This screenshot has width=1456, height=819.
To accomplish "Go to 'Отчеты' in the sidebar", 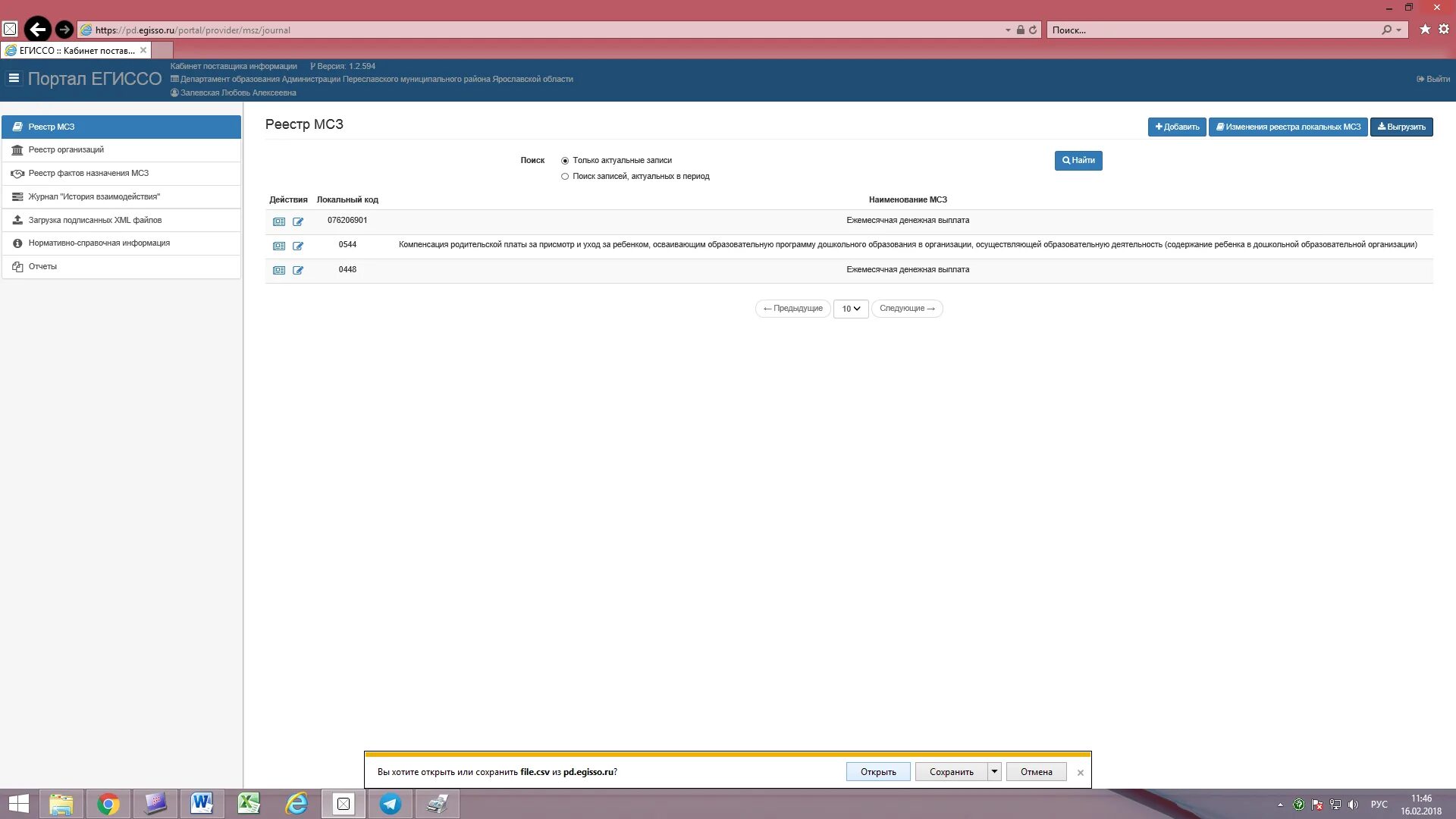I will [x=42, y=267].
